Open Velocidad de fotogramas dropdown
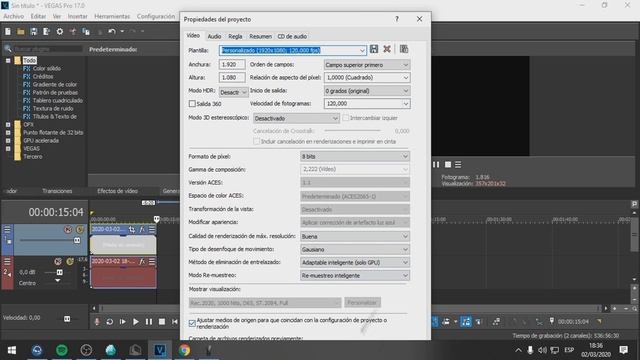 click(367, 104)
